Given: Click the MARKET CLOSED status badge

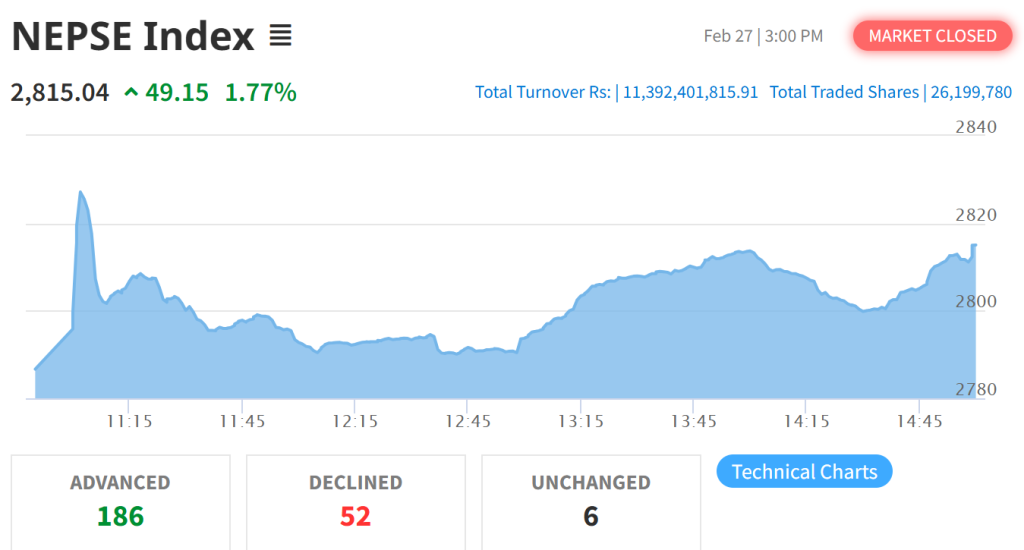Looking at the screenshot, I should pos(932,36).
